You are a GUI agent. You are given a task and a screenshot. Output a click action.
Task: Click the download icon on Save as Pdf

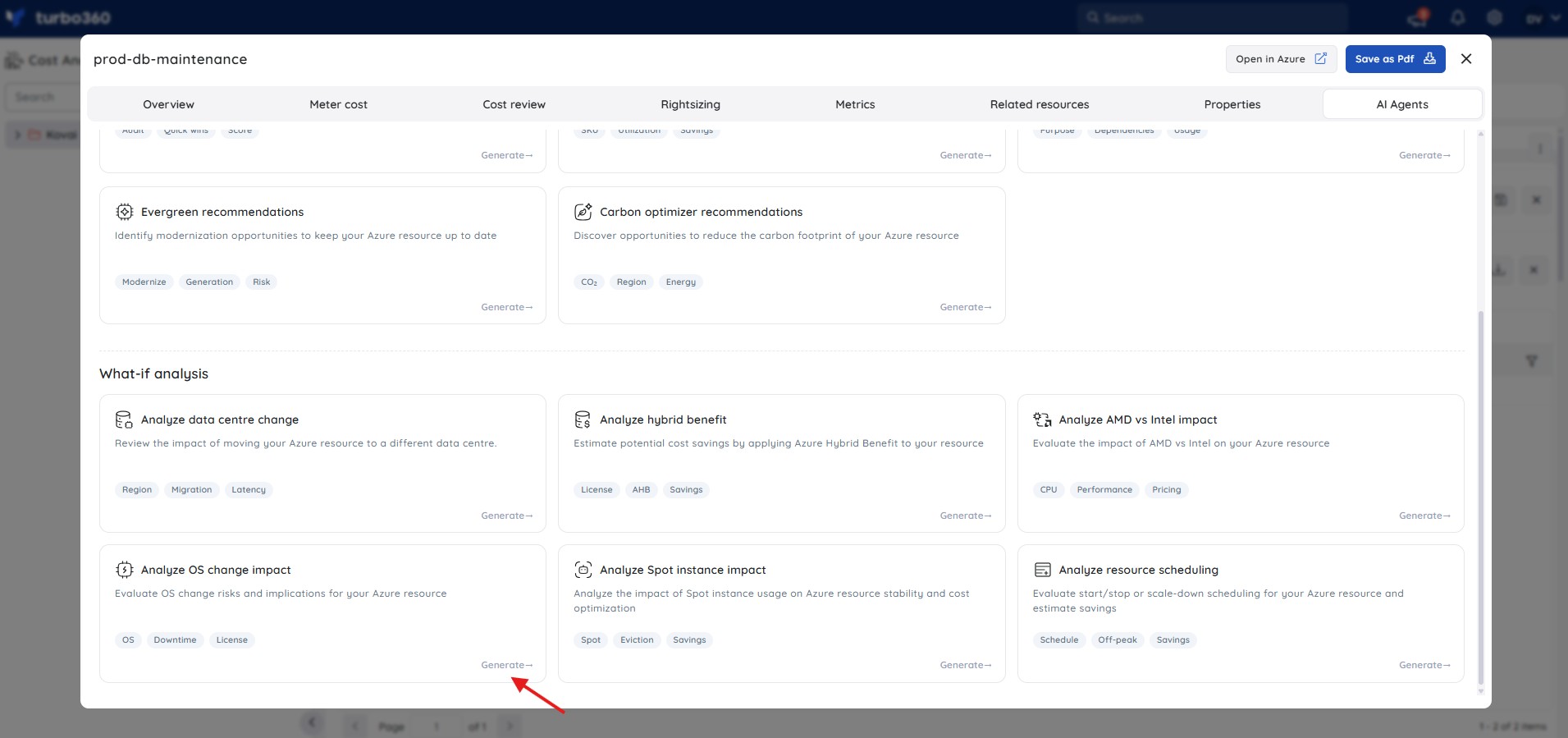click(x=1429, y=59)
